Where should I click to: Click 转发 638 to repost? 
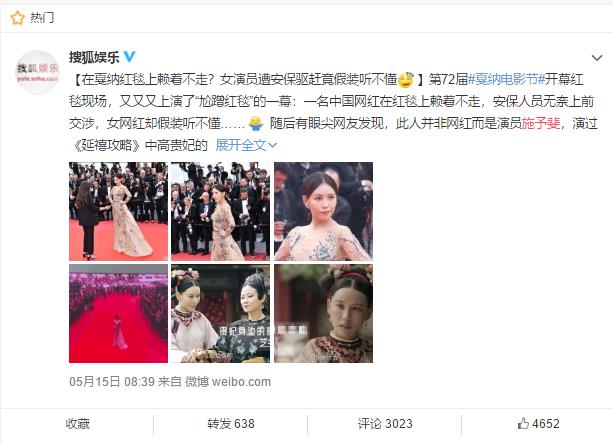point(231,424)
